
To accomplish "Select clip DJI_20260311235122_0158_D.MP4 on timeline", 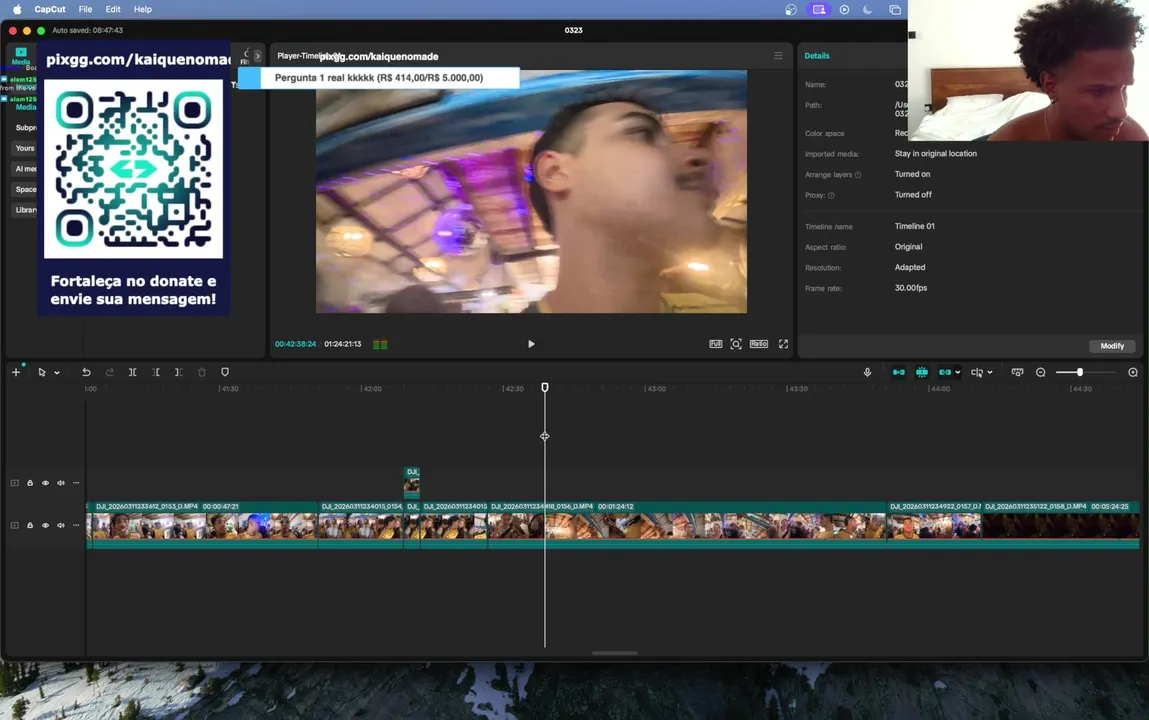I will tap(1060, 524).
